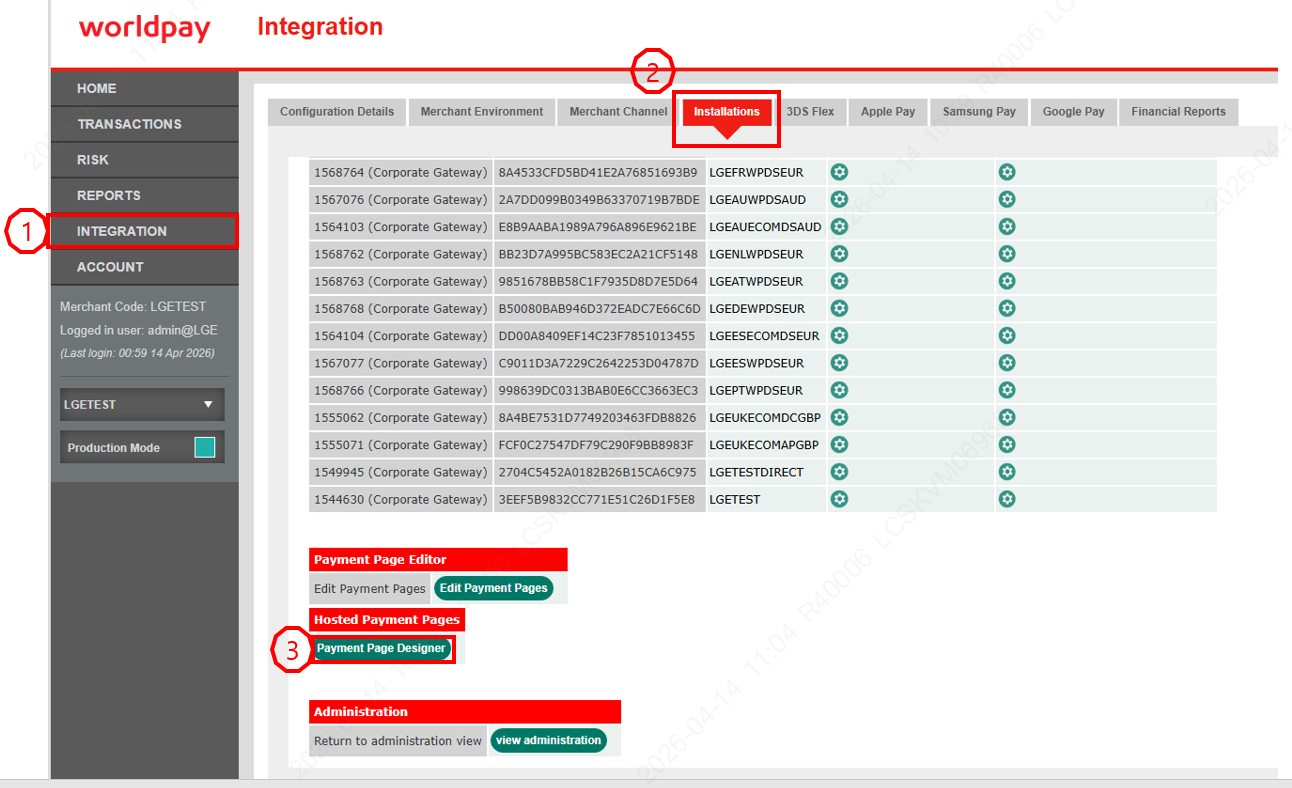Click second gear icon in LGEAUWPDSAUD row

click(x=1007, y=199)
